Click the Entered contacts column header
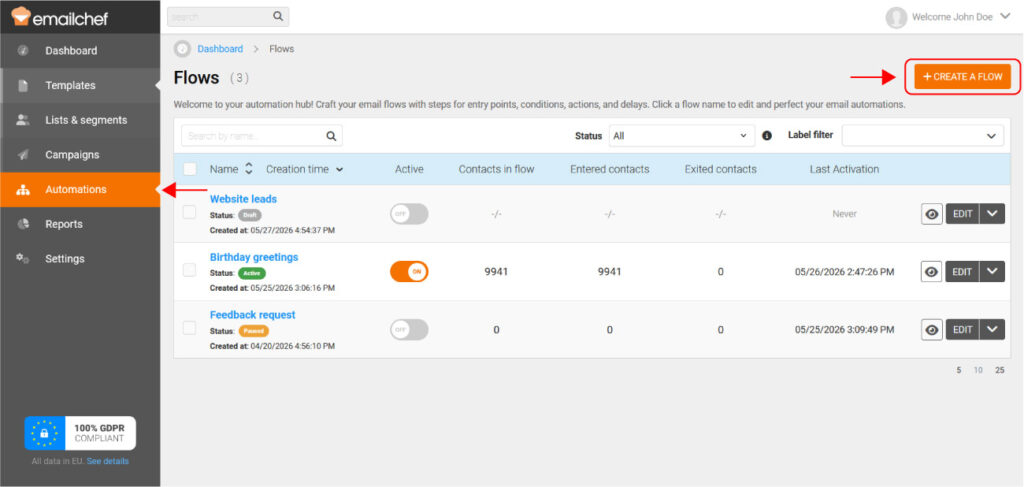This screenshot has width=1024, height=487. [x=609, y=169]
